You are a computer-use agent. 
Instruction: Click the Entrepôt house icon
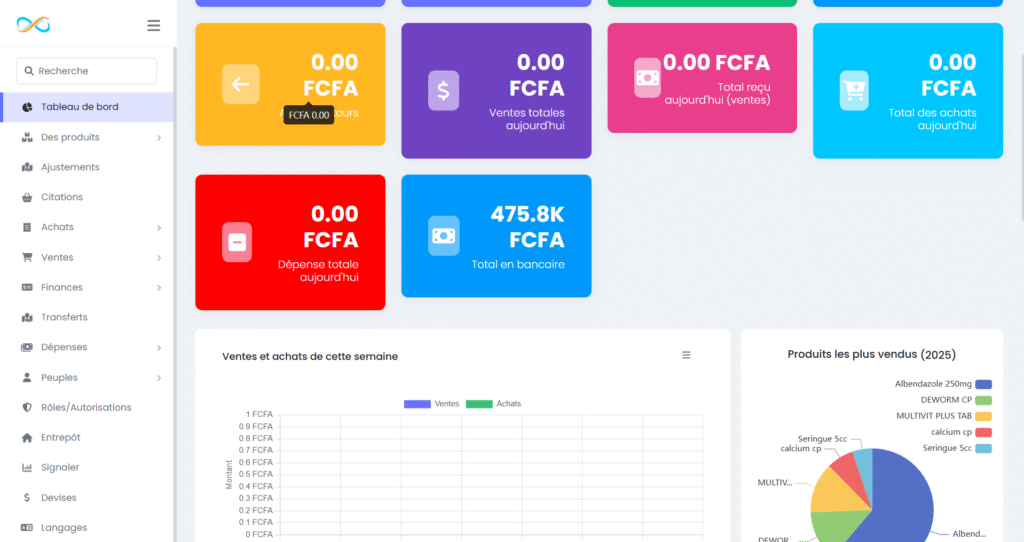click(27, 438)
